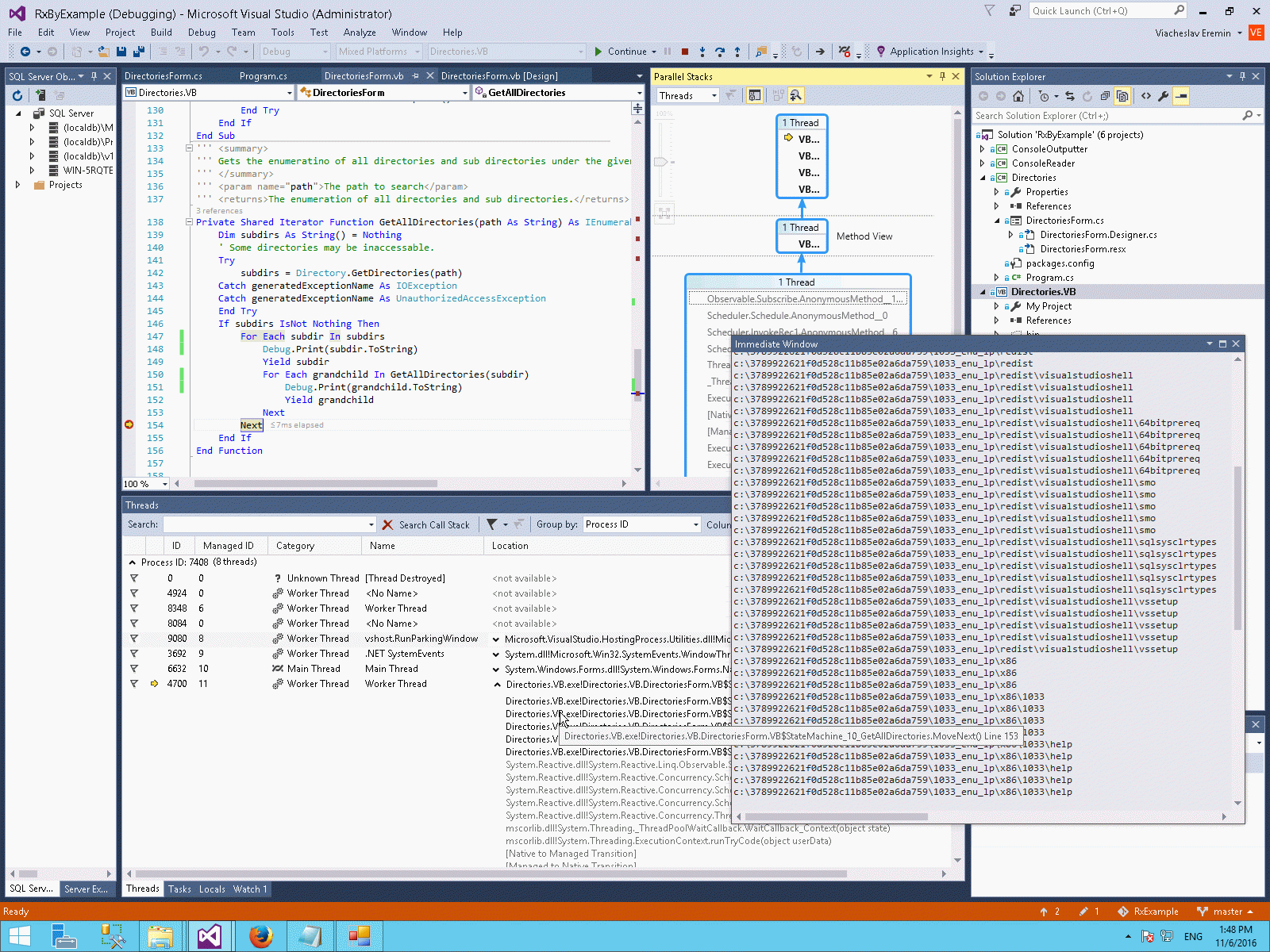This screenshot has width=1270, height=952.
Task: Click the Step Over debug icon
Action: tap(720, 52)
